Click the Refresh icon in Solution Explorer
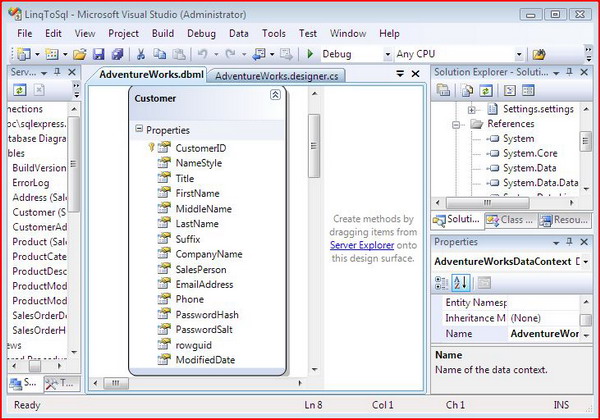This screenshot has width=600, height=420. coord(486,90)
